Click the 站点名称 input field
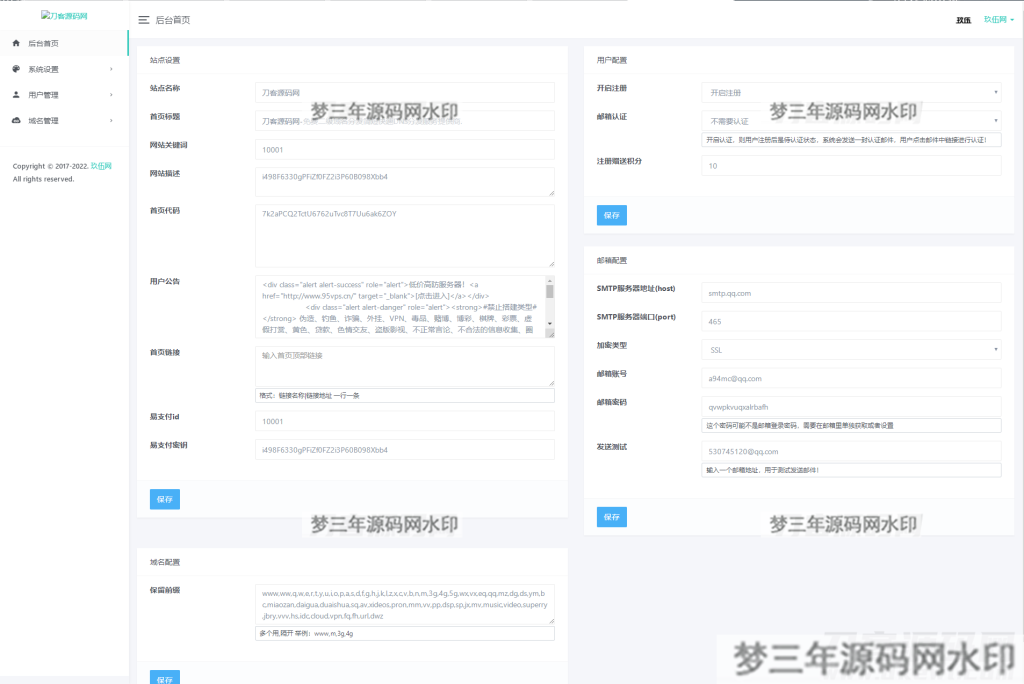 click(x=404, y=93)
